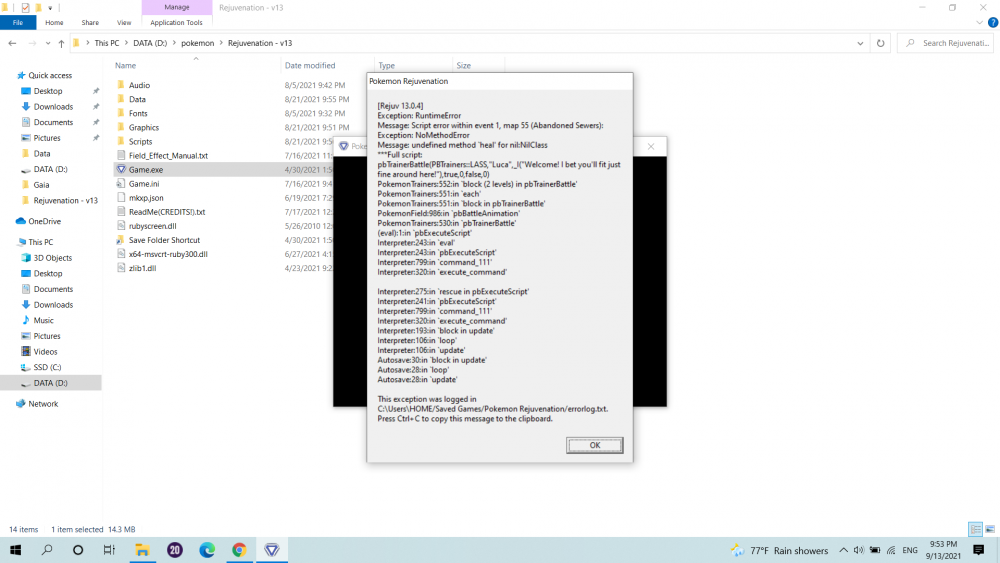Viewport: 1000px width, 563px height.
Task: Select rubyscreen.dll file
Action: [152, 226]
